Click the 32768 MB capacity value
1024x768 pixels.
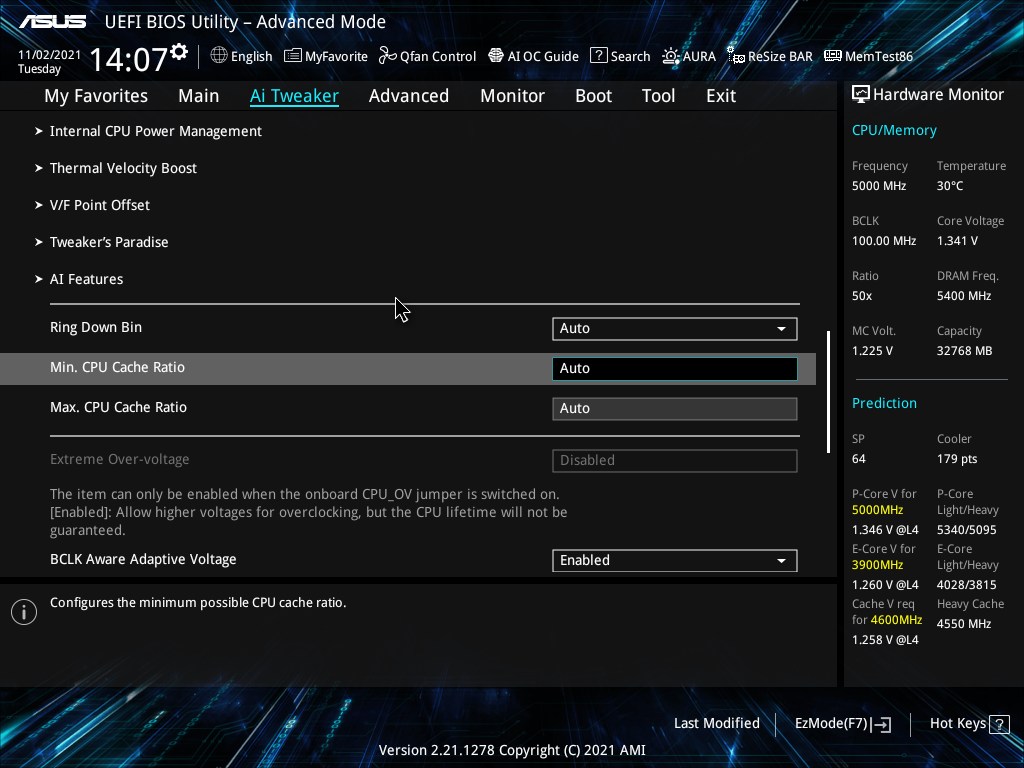point(965,351)
